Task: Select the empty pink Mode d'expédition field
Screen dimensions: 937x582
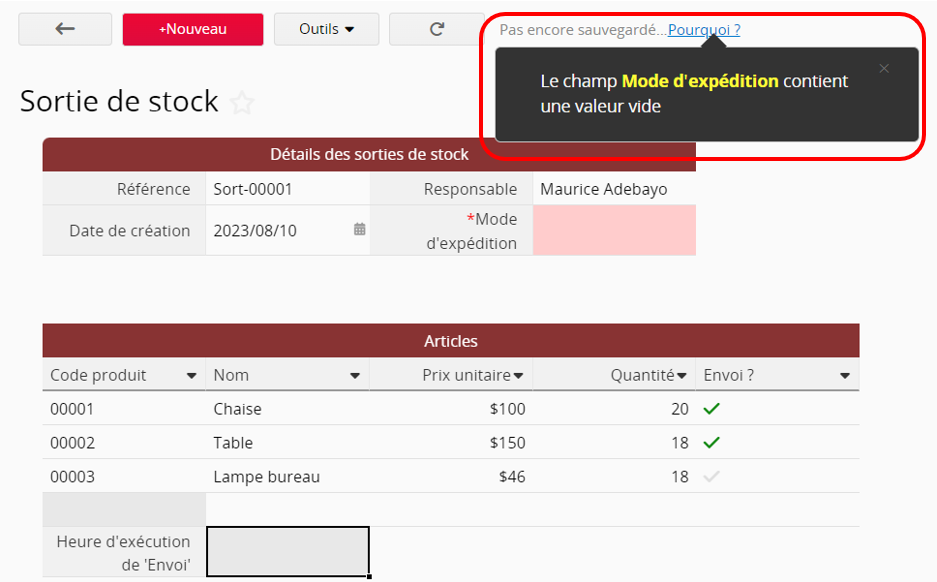Action: point(614,231)
